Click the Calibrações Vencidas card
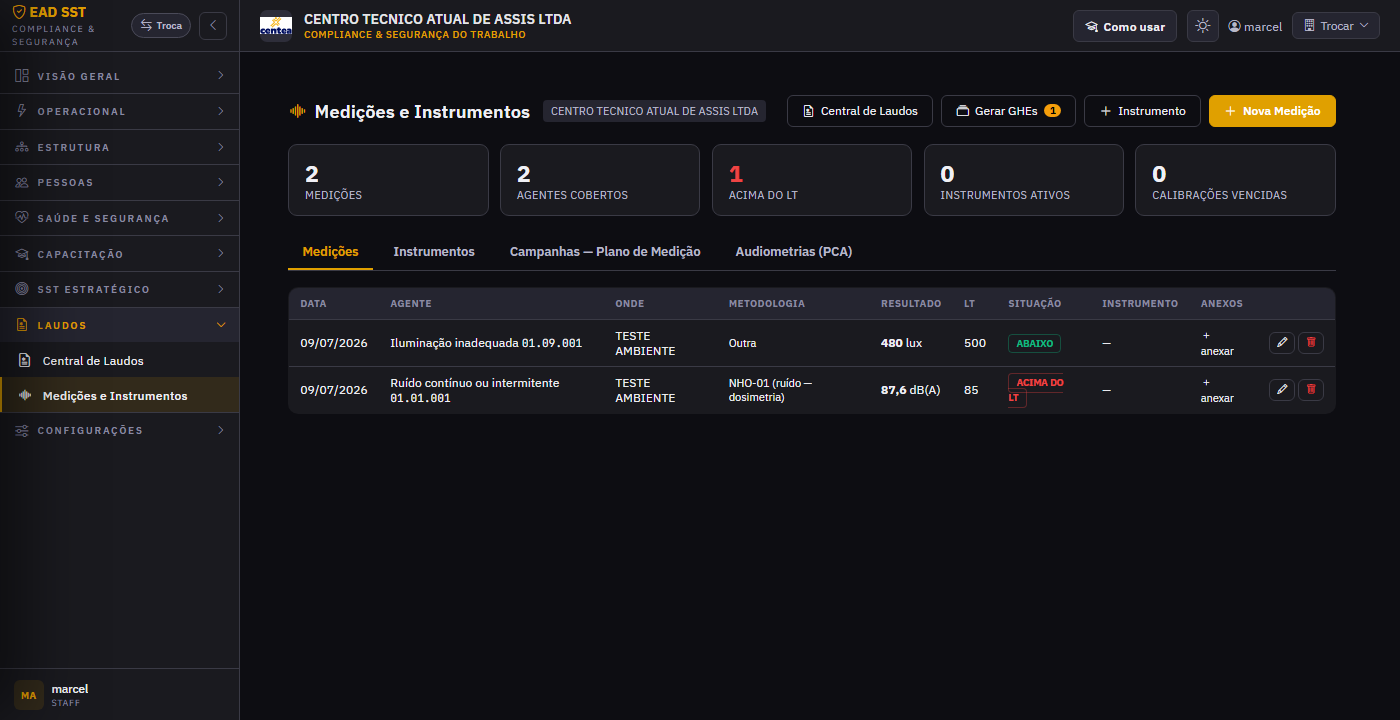Screen dimensions: 1400x720 coord(1235,180)
